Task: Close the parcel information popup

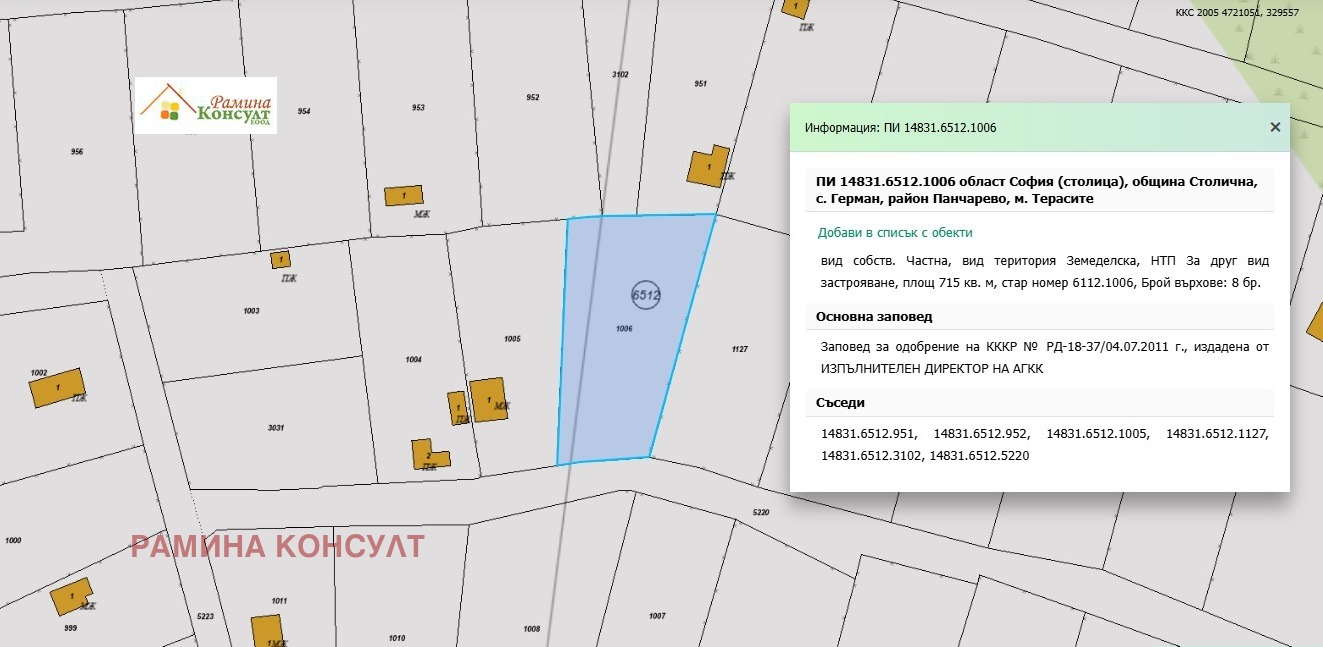Action: pos(1275,127)
